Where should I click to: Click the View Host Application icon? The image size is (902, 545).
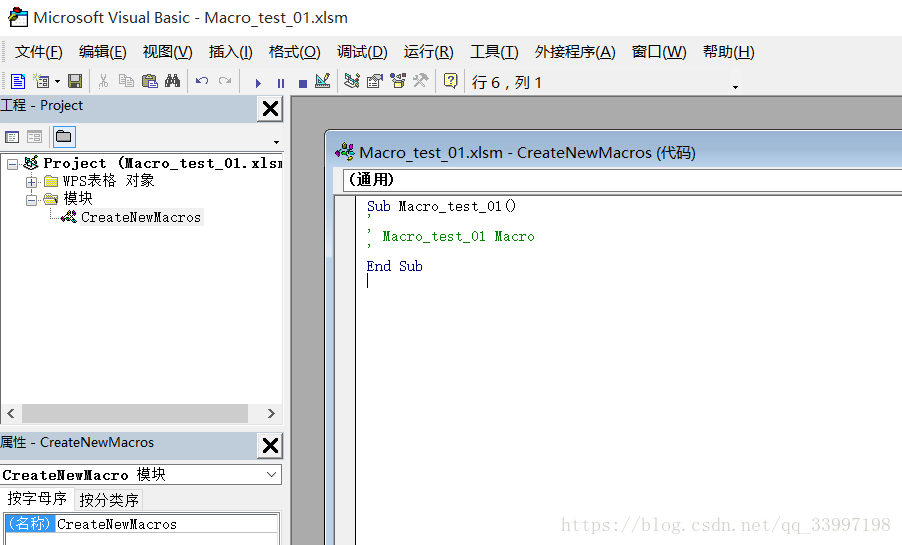[18, 81]
